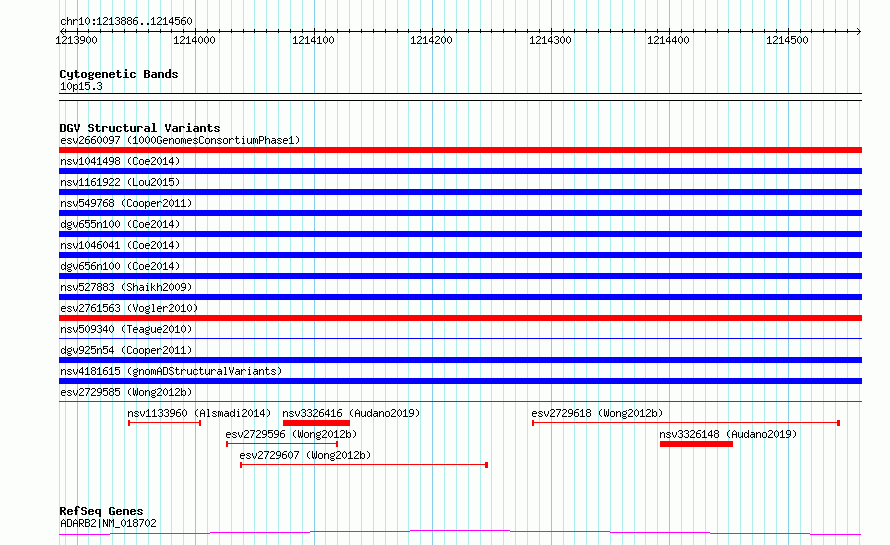Click the blue bar under dgv656n100
Image resolution: width=890 pixels, height=545 pixels.
click(460, 276)
